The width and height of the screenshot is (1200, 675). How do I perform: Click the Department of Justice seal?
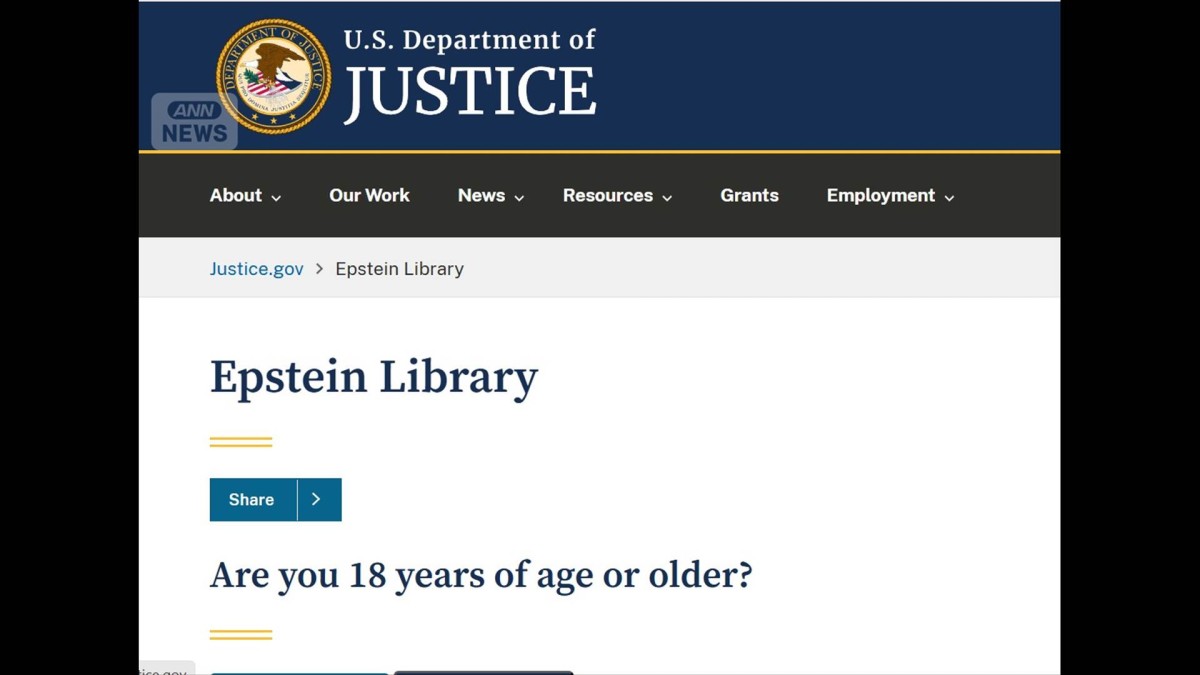(x=273, y=76)
